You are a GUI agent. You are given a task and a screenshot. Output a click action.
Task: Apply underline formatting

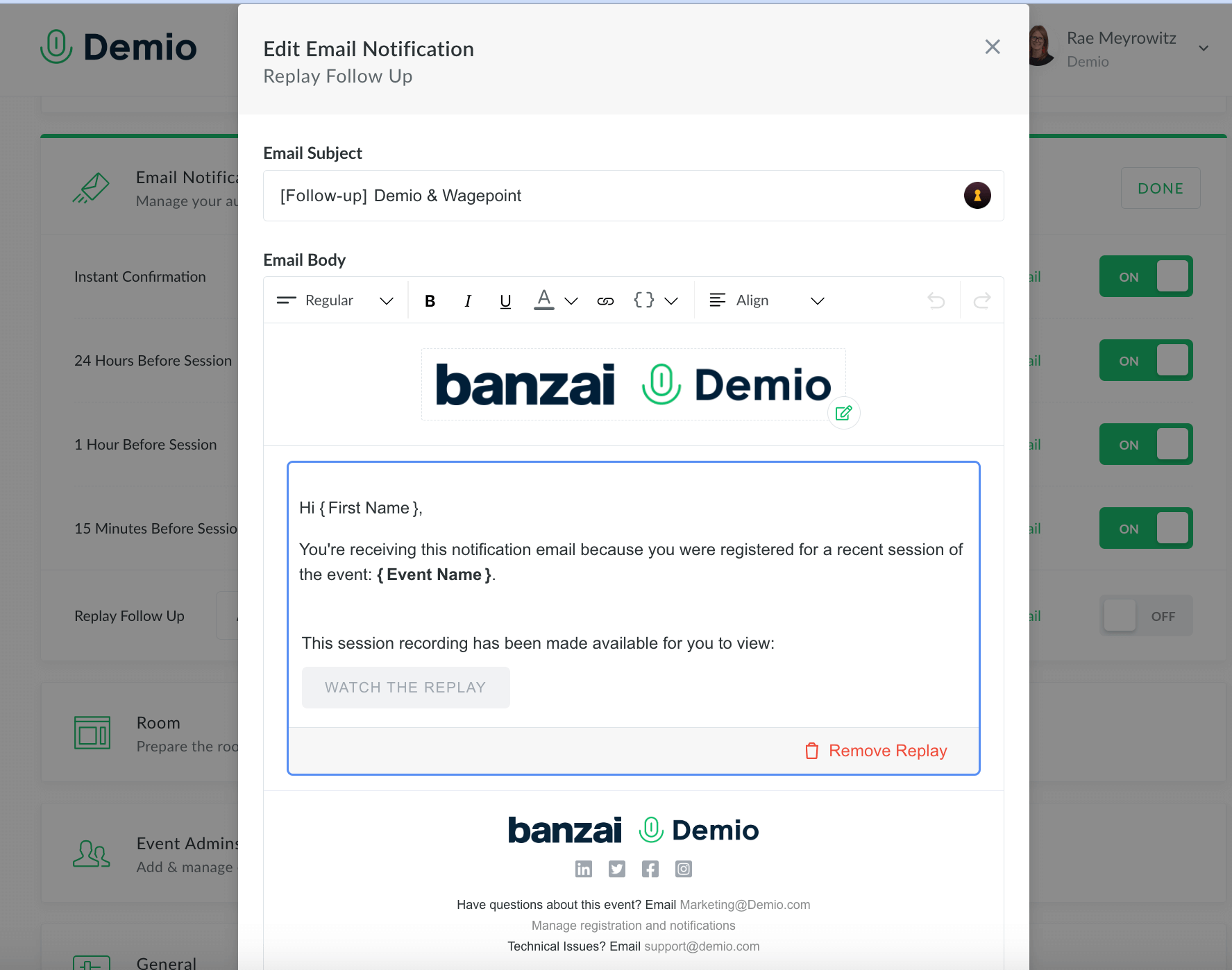[x=505, y=300]
